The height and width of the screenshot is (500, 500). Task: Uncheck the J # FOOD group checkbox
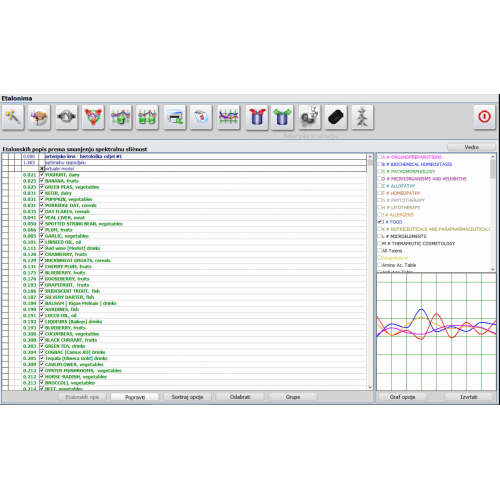[379, 222]
